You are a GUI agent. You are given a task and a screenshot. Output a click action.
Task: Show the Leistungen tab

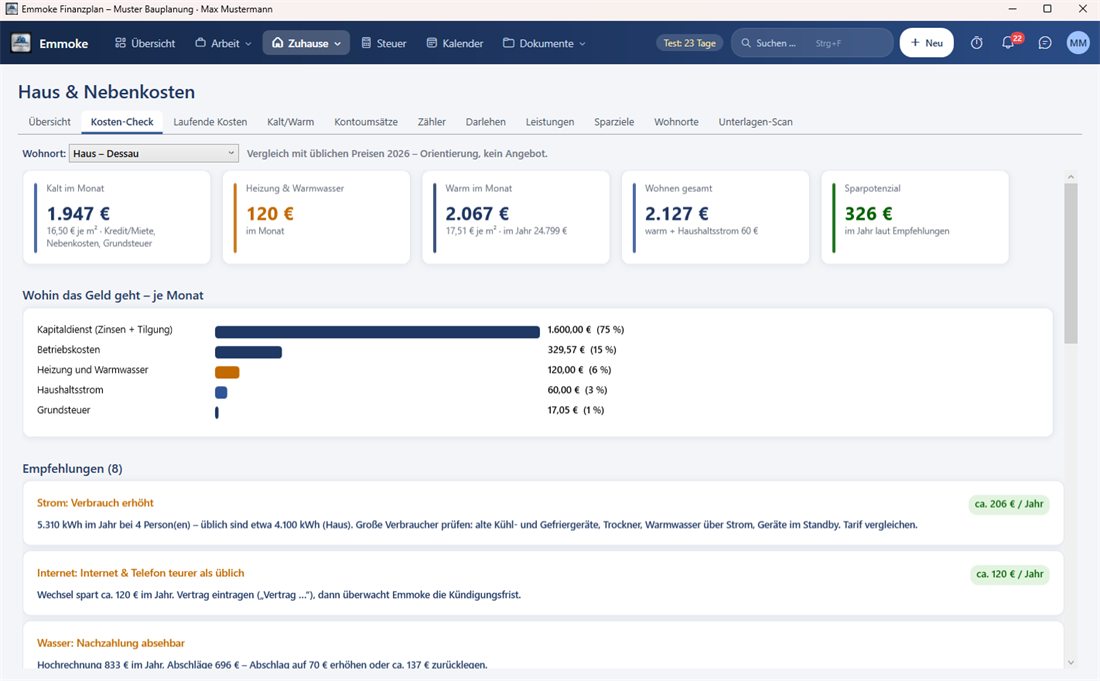click(x=550, y=121)
